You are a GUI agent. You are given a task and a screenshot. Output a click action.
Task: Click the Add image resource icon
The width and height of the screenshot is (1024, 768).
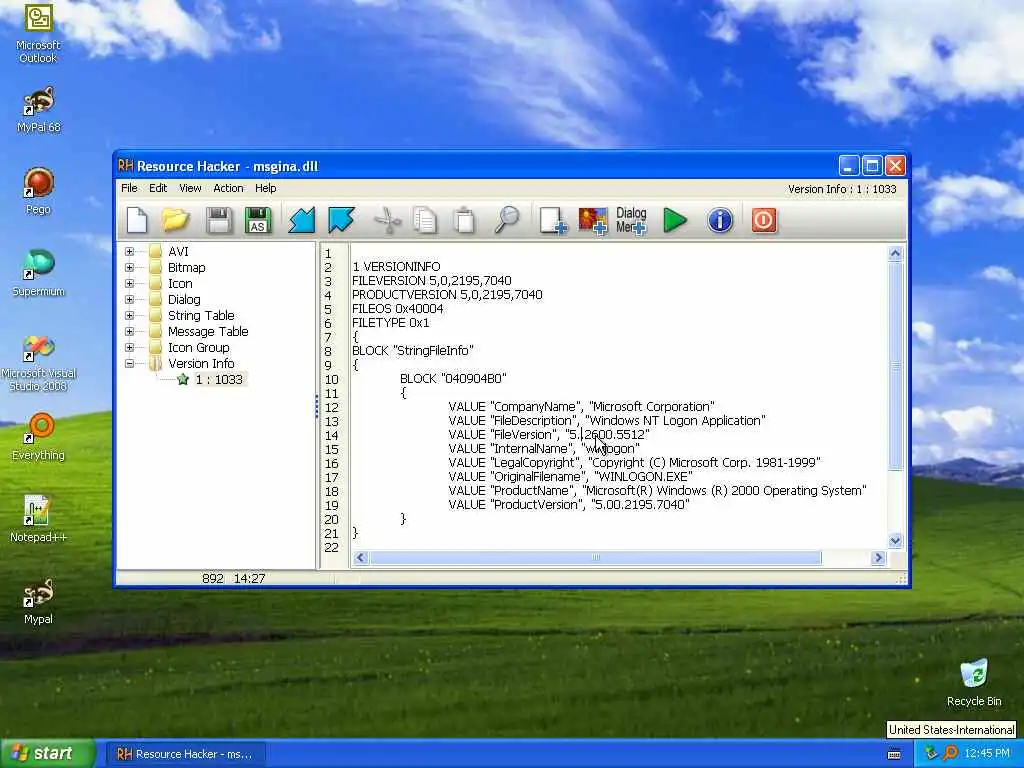coord(593,220)
